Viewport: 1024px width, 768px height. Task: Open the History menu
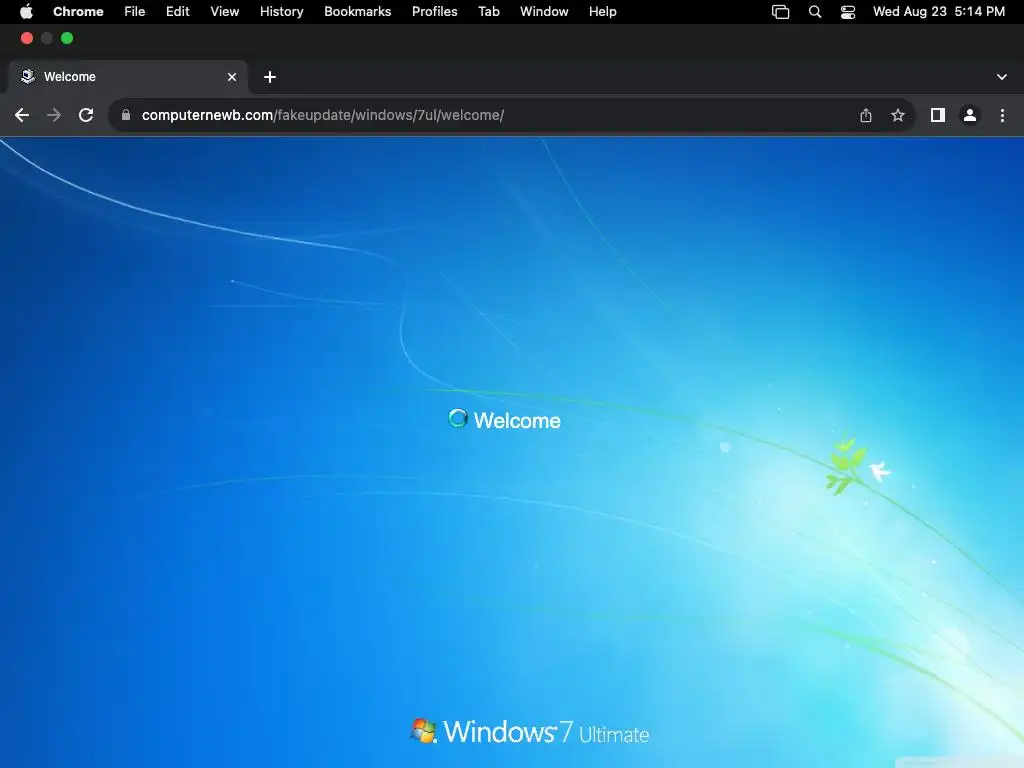click(x=281, y=12)
